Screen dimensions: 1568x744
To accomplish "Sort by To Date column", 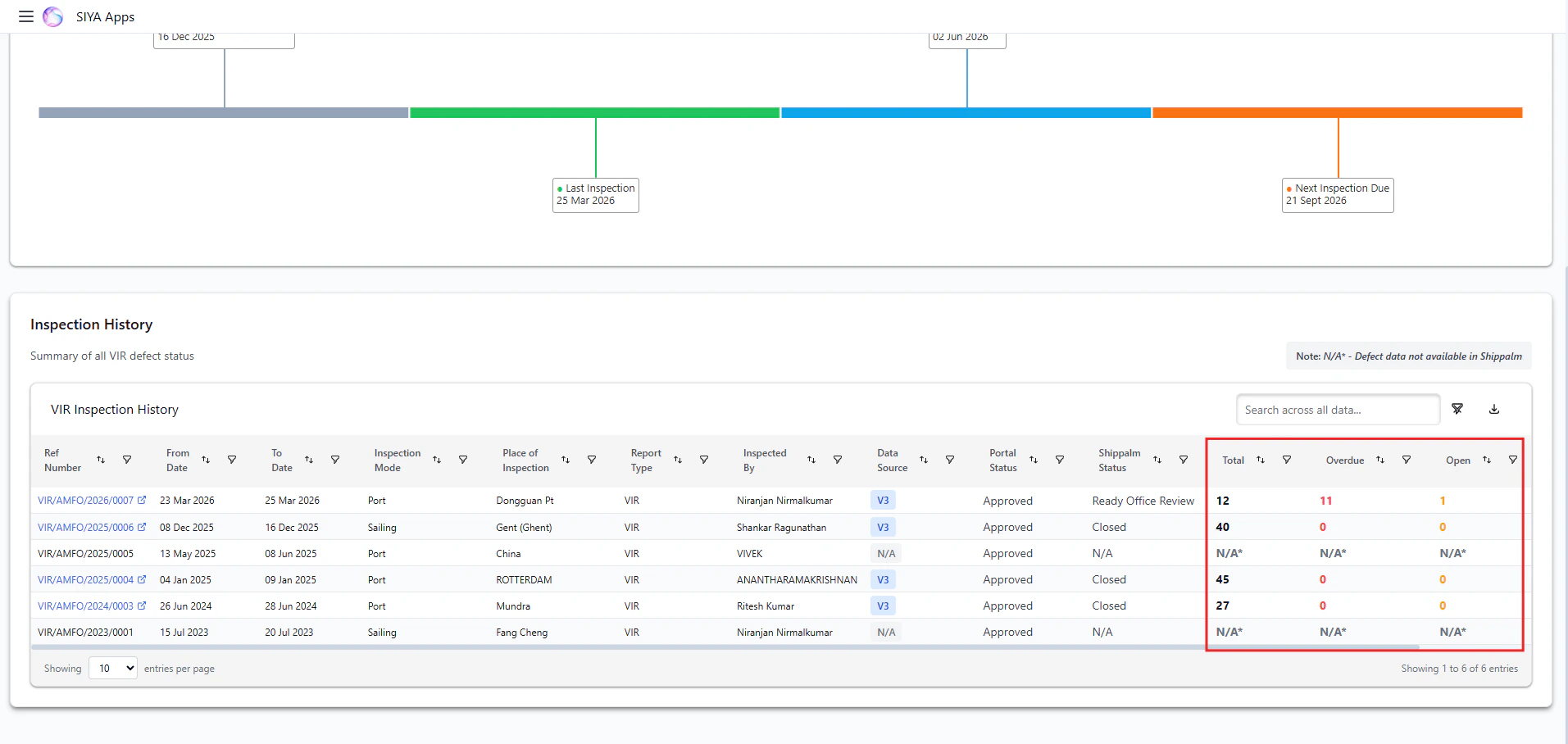I will 309,460.
